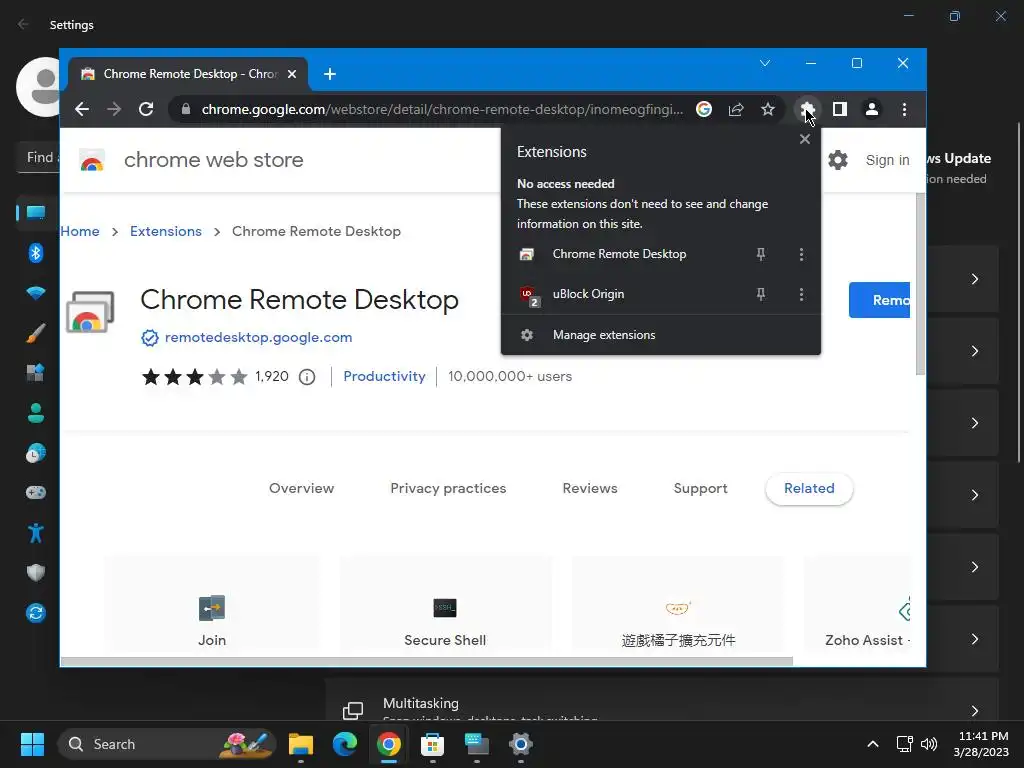
Task: Open Apps category in Settings sidebar
Action: point(36,373)
